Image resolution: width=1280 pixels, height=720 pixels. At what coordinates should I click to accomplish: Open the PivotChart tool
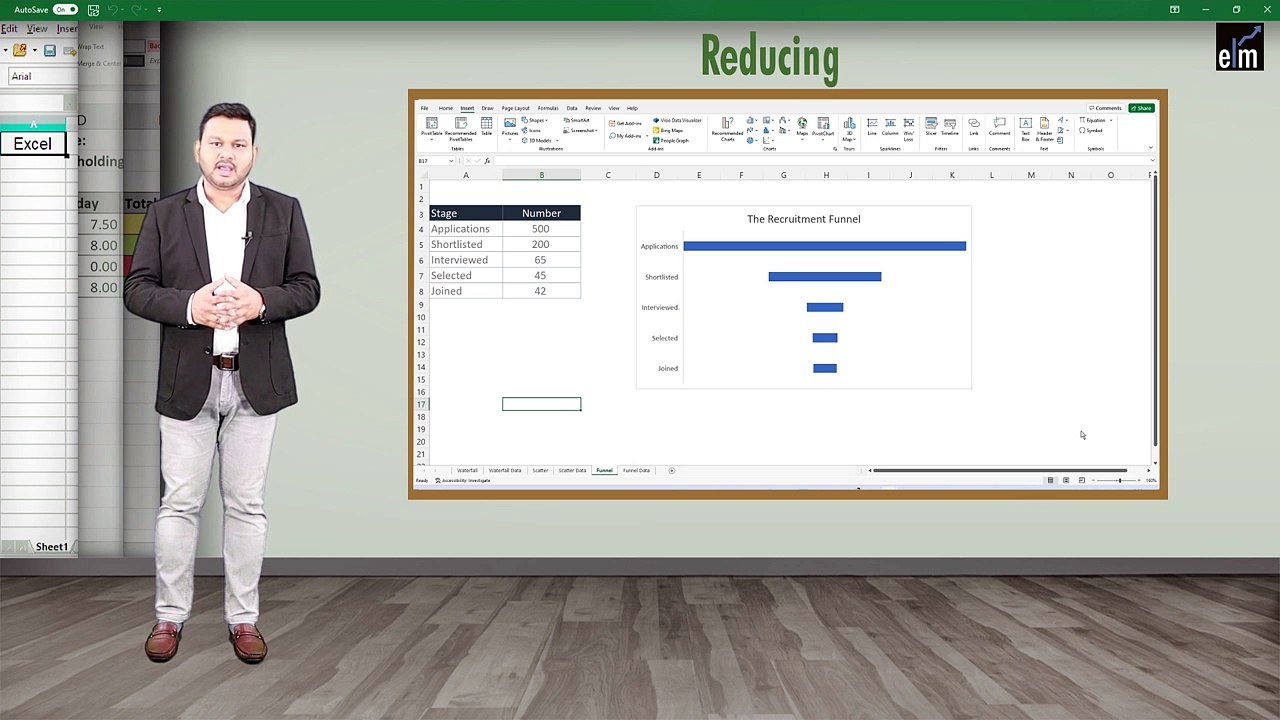coord(823,128)
